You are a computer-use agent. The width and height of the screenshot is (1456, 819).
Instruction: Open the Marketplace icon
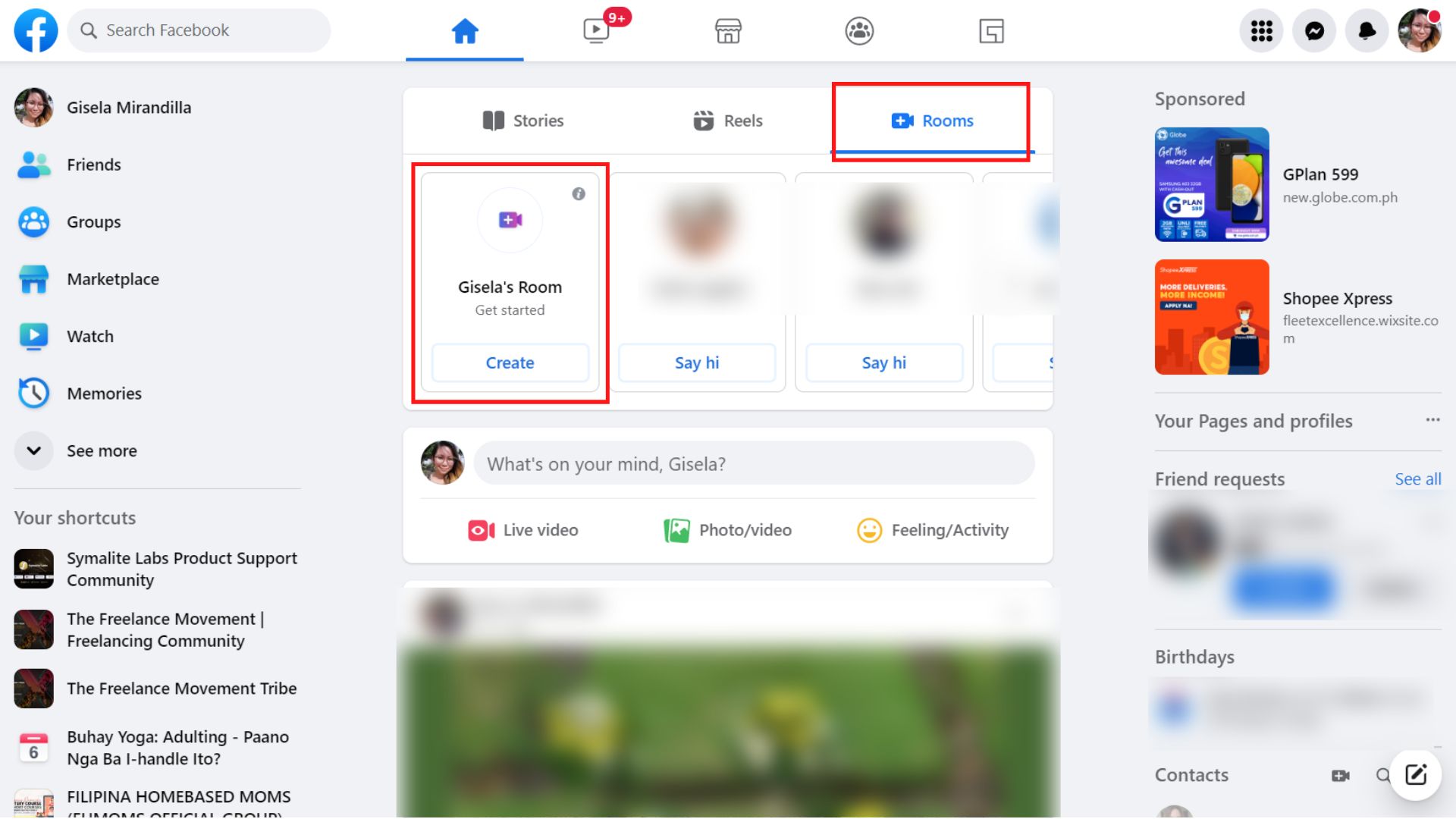727,30
